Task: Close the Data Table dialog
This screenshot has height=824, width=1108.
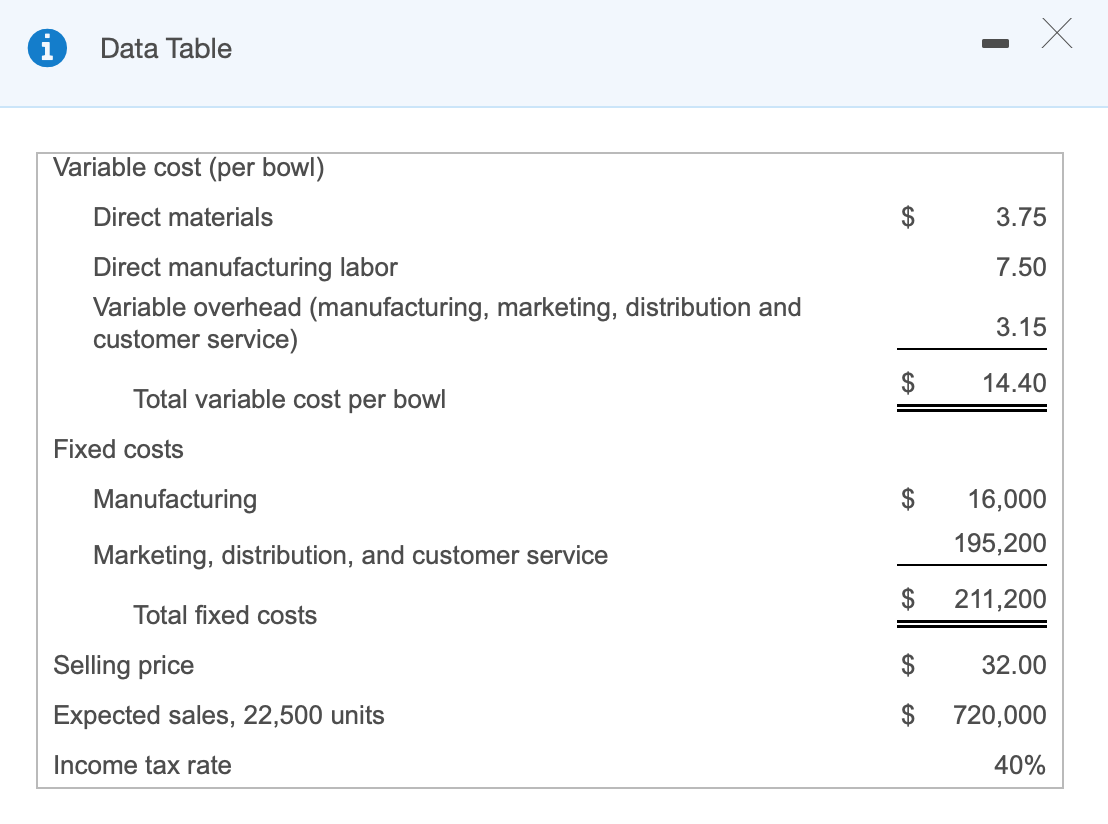Action: click(1056, 33)
